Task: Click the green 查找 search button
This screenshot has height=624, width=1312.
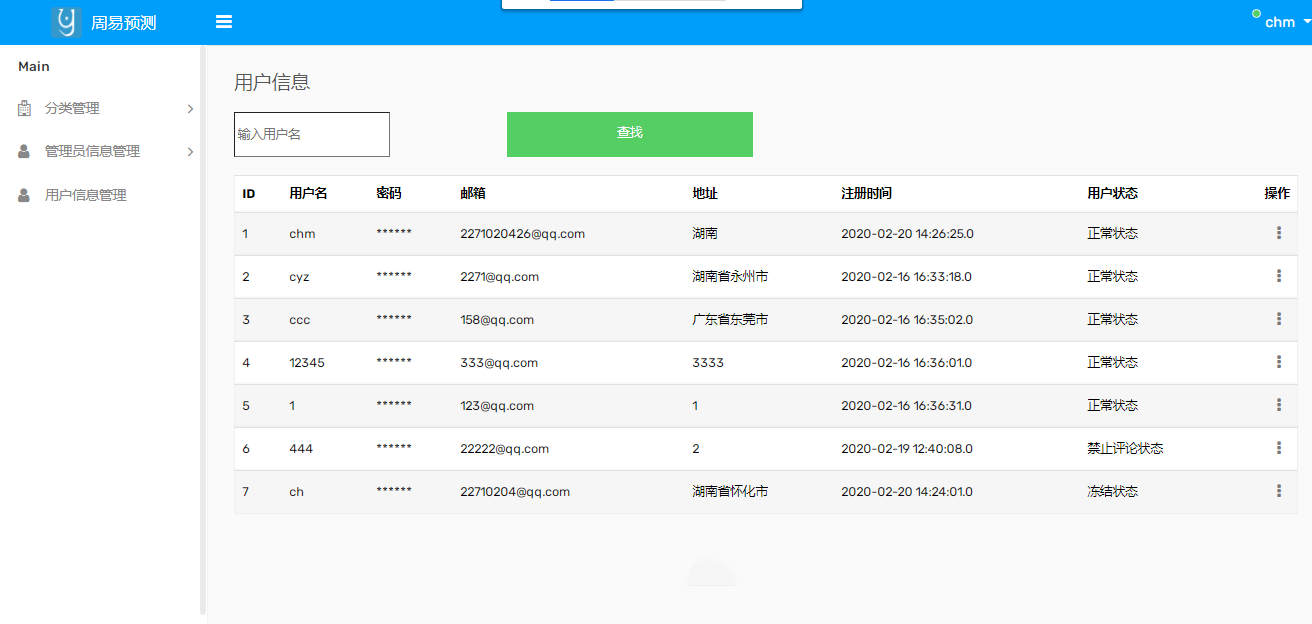Action: [x=629, y=134]
